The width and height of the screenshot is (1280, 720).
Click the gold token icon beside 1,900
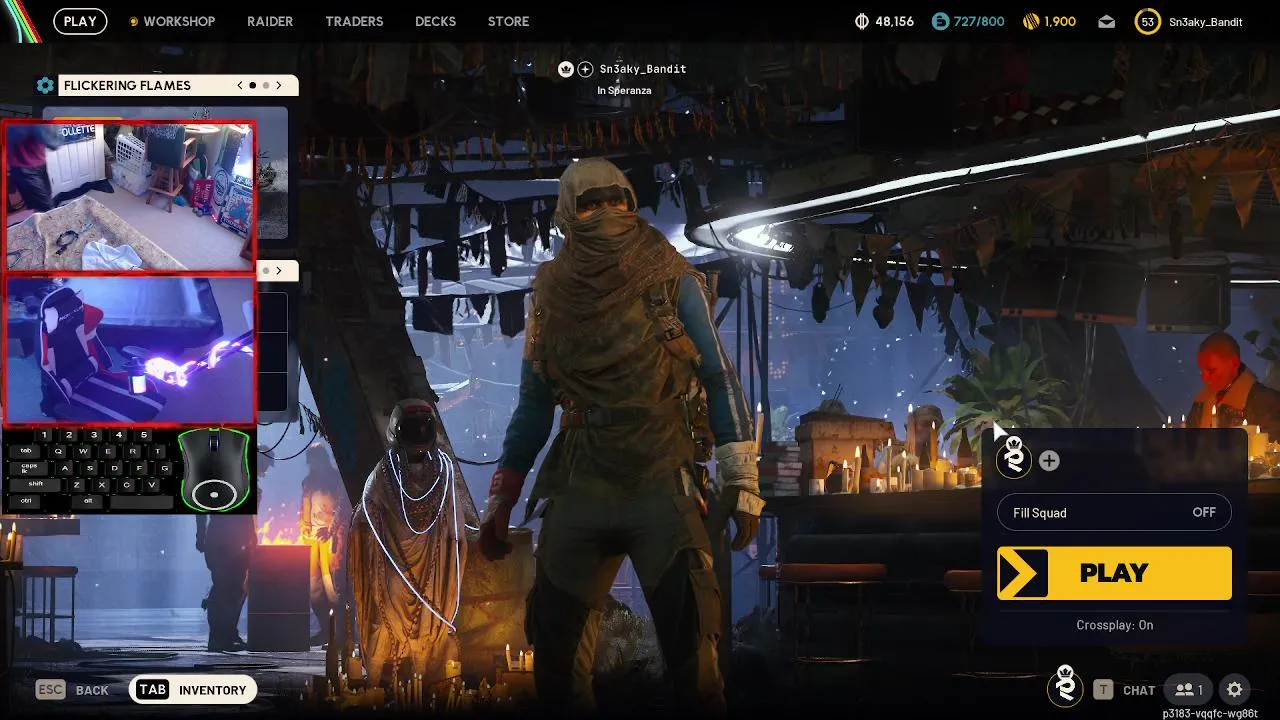pos(1032,21)
